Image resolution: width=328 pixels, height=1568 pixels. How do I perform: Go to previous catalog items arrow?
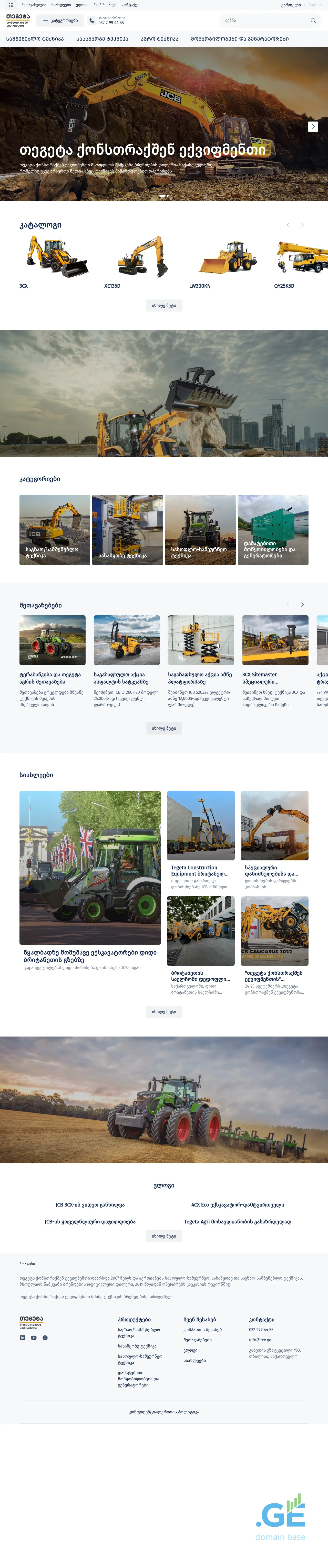point(288,225)
